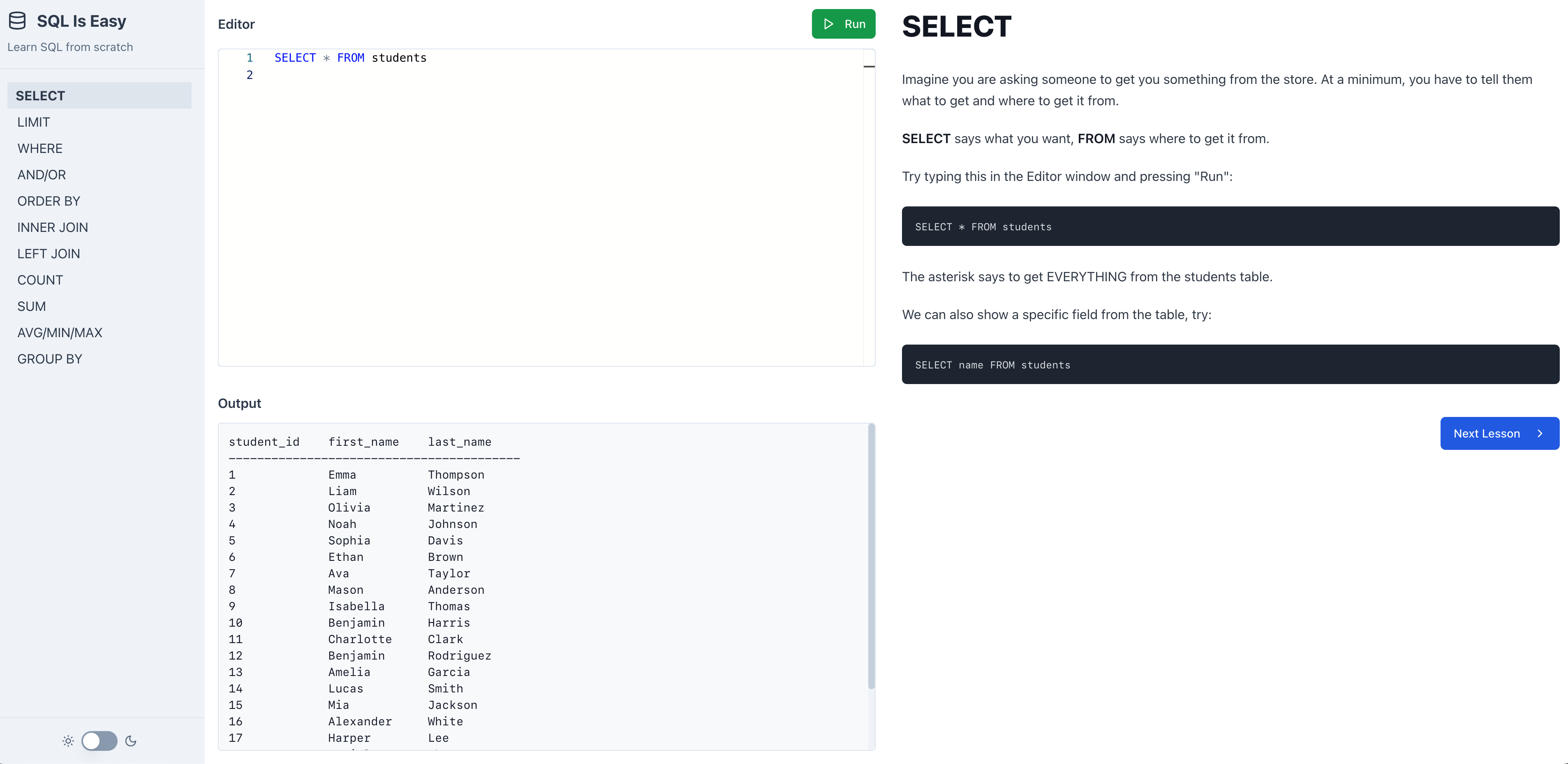
Task: Click the database logo icon
Action: (x=18, y=20)
